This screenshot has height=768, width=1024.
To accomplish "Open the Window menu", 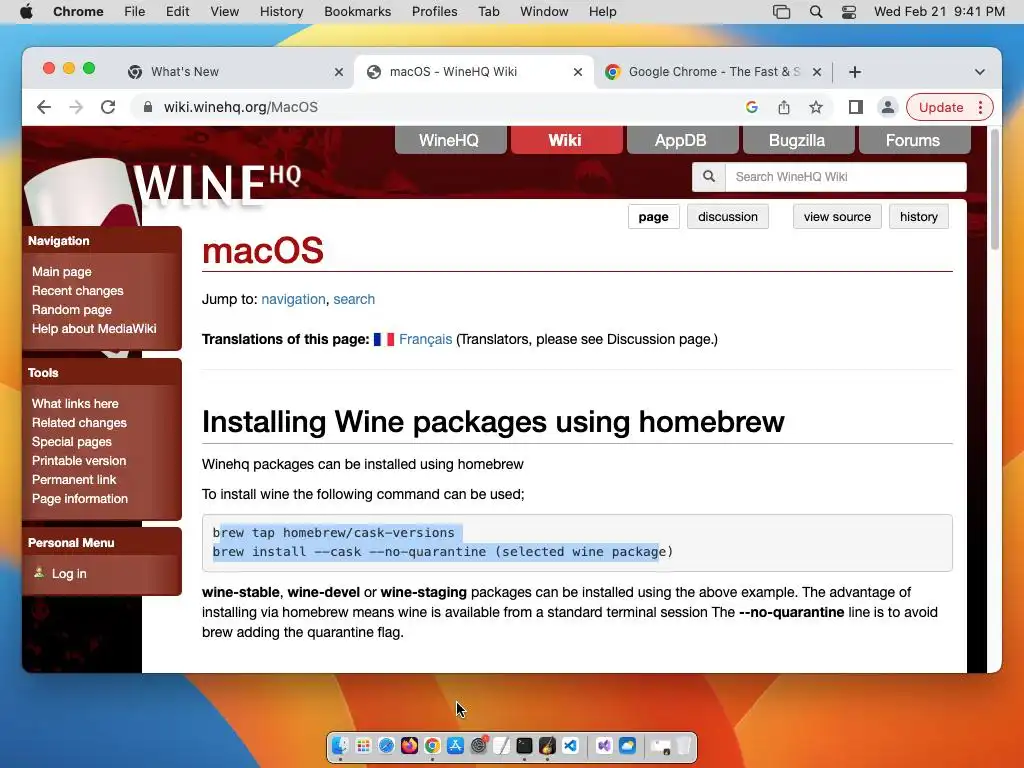I will point(544,12).
